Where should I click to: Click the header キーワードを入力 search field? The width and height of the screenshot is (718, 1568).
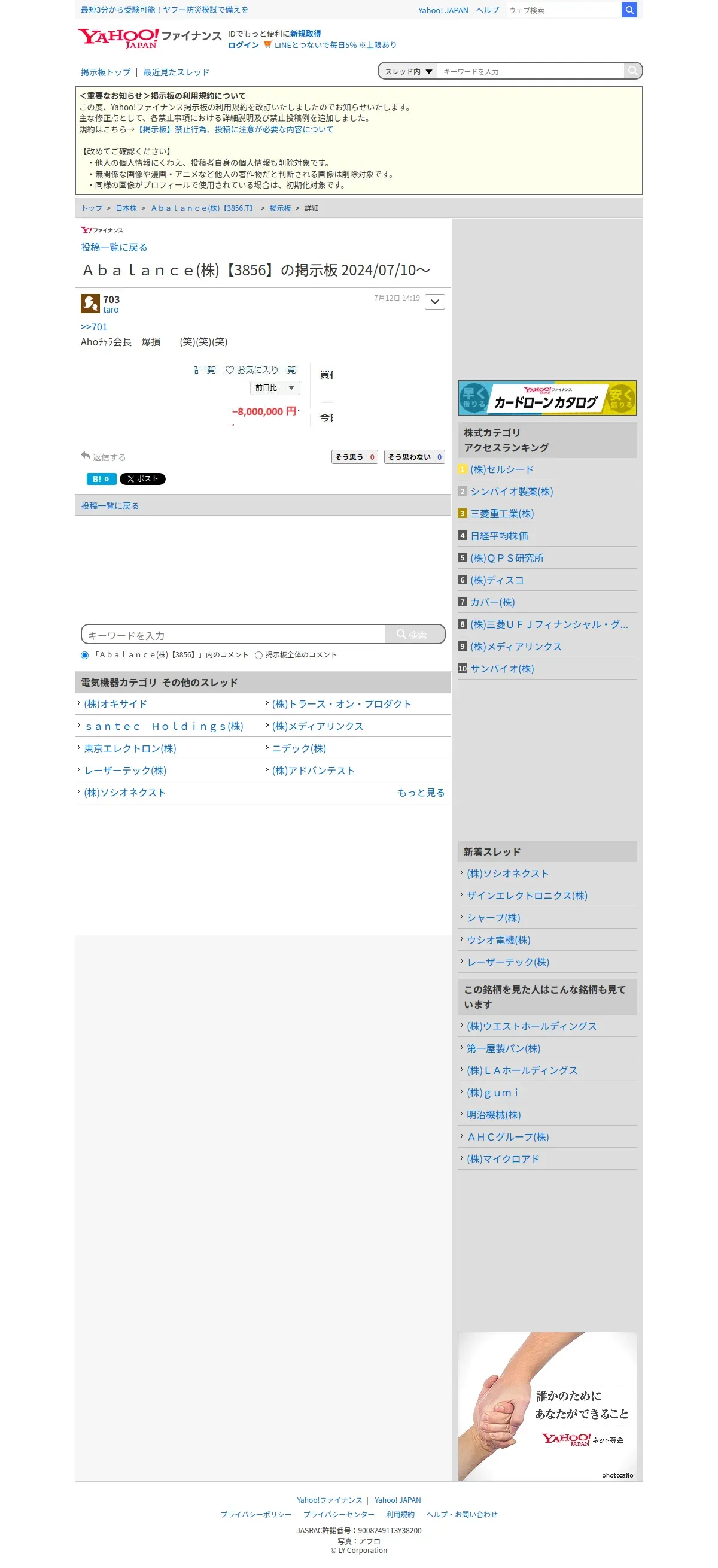click(531, 71)
